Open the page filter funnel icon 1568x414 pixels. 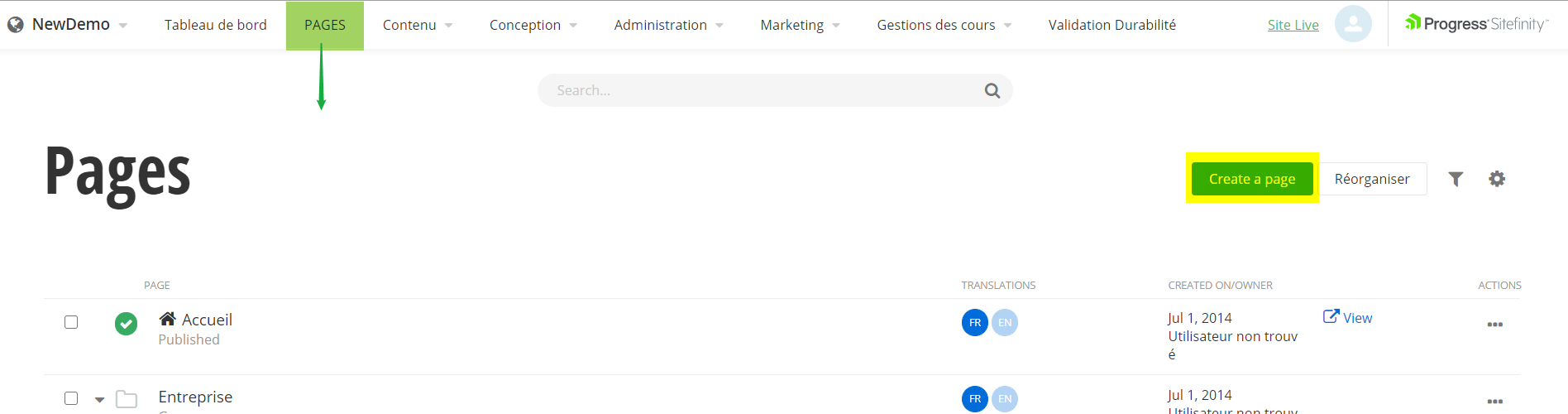pyautogui.click(x=1456, y=179)
